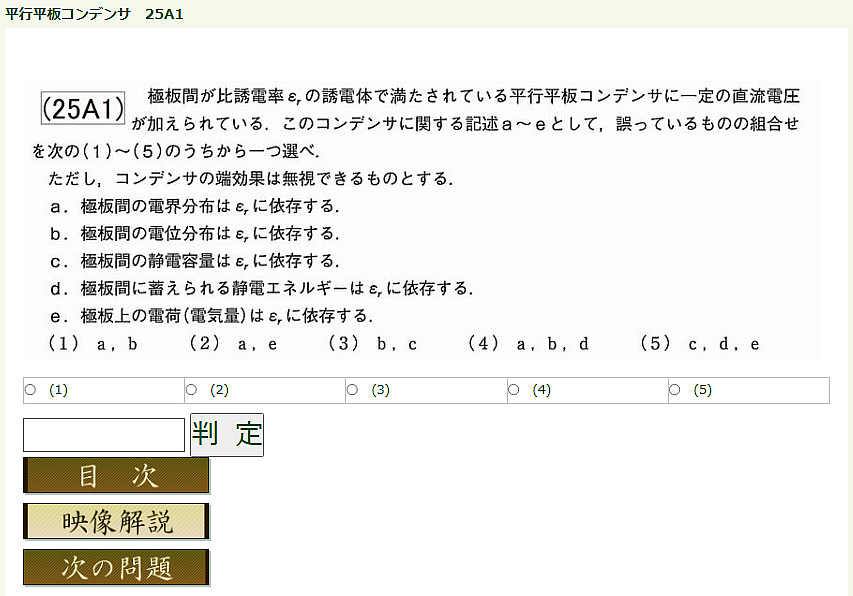Choose answer option (2) radio button
This screenshot has height=596, width=853.
click(x=192, y=390)
